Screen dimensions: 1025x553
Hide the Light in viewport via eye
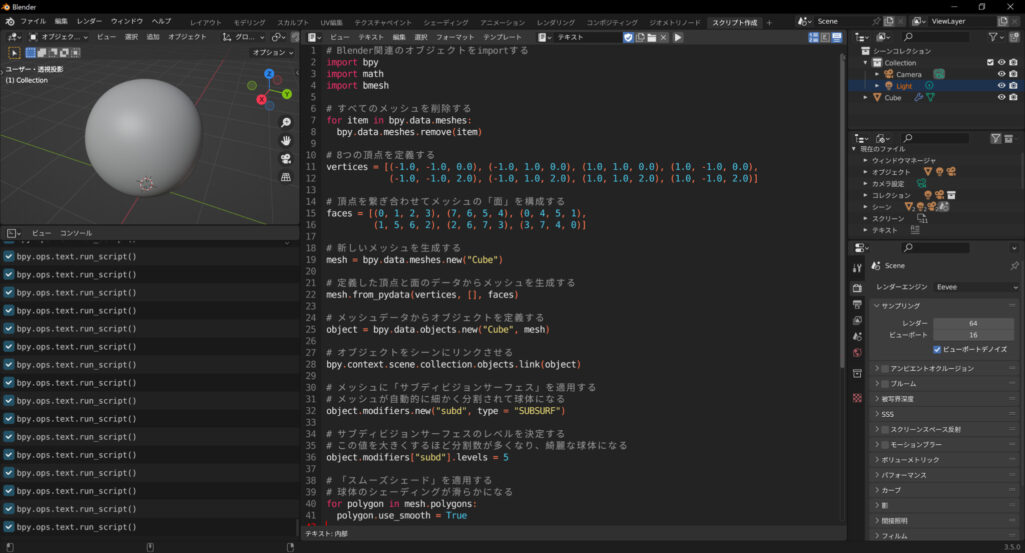[x=1001, y=86]
